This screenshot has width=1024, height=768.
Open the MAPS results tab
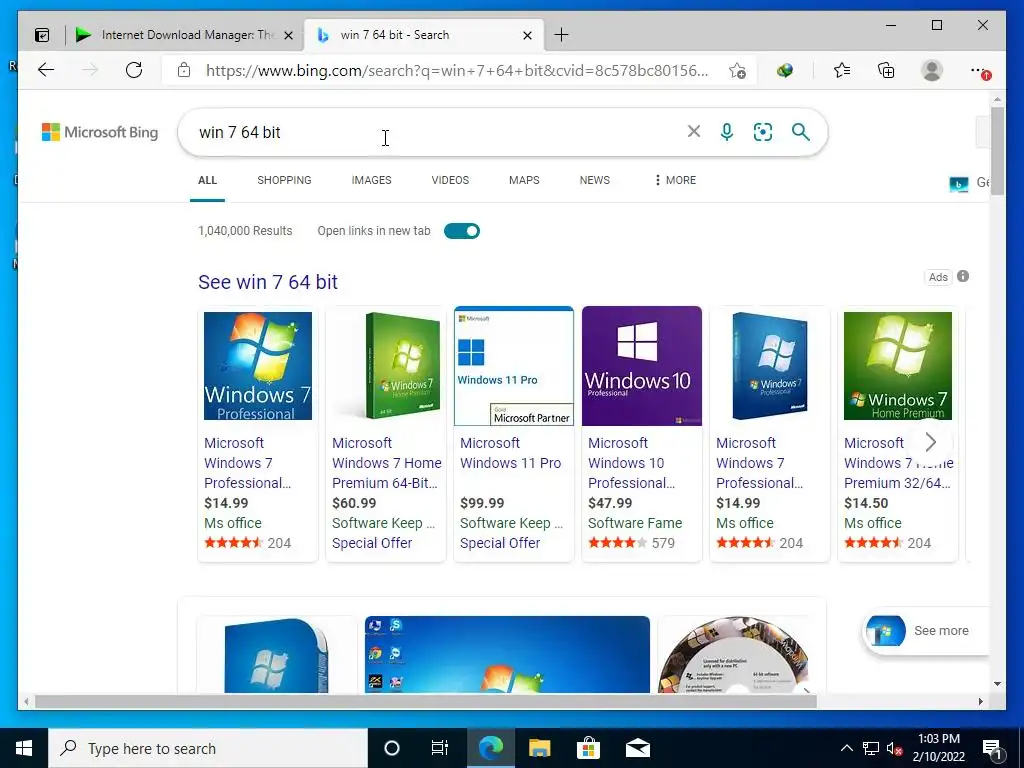524,180
